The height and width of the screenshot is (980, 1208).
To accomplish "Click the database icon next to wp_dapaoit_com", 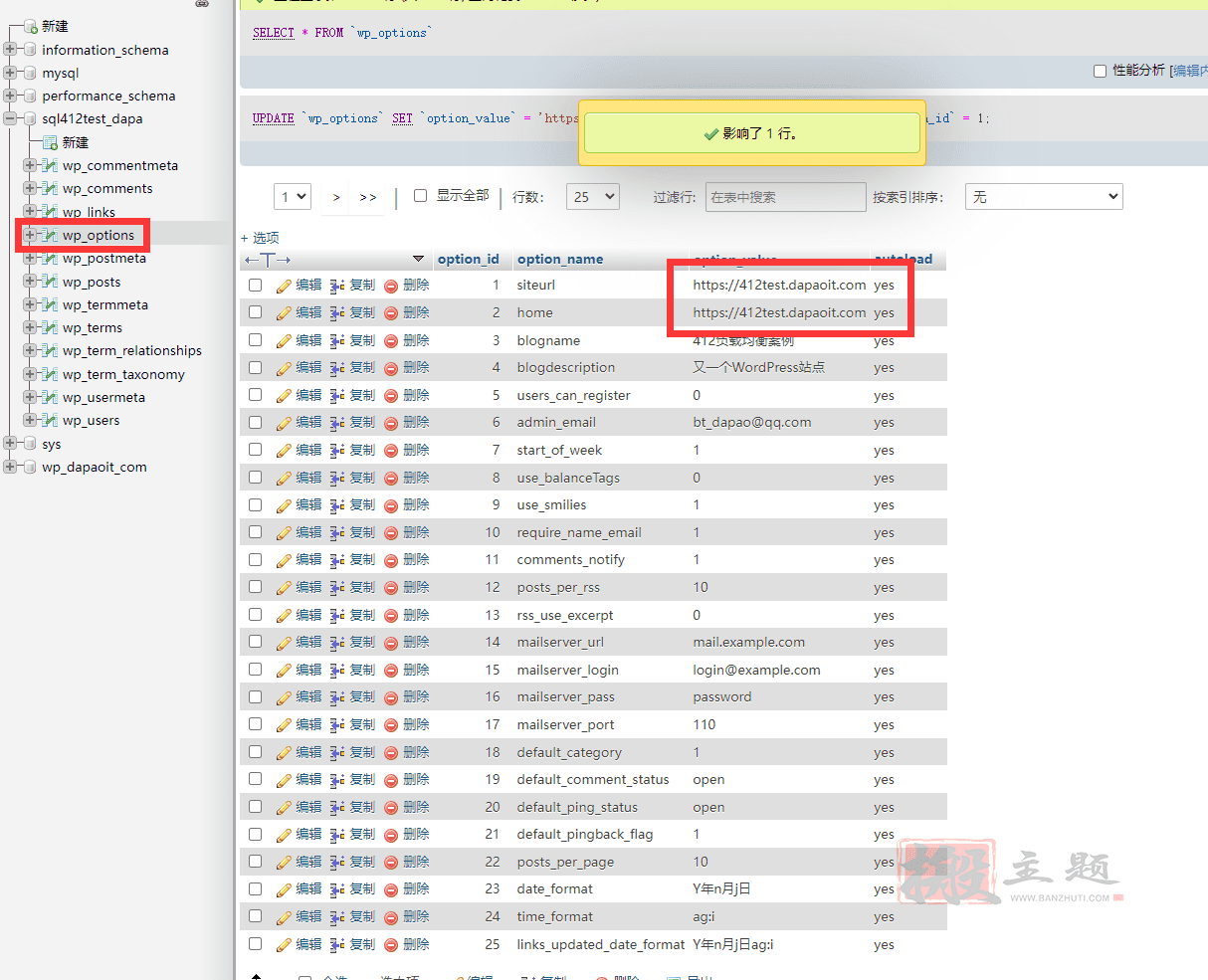I will click(x=30, y=467).
